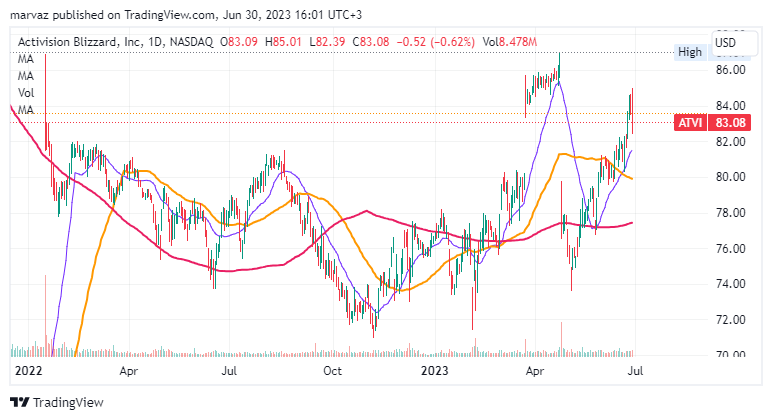Select the MA label below Vol

pos(26,110)
